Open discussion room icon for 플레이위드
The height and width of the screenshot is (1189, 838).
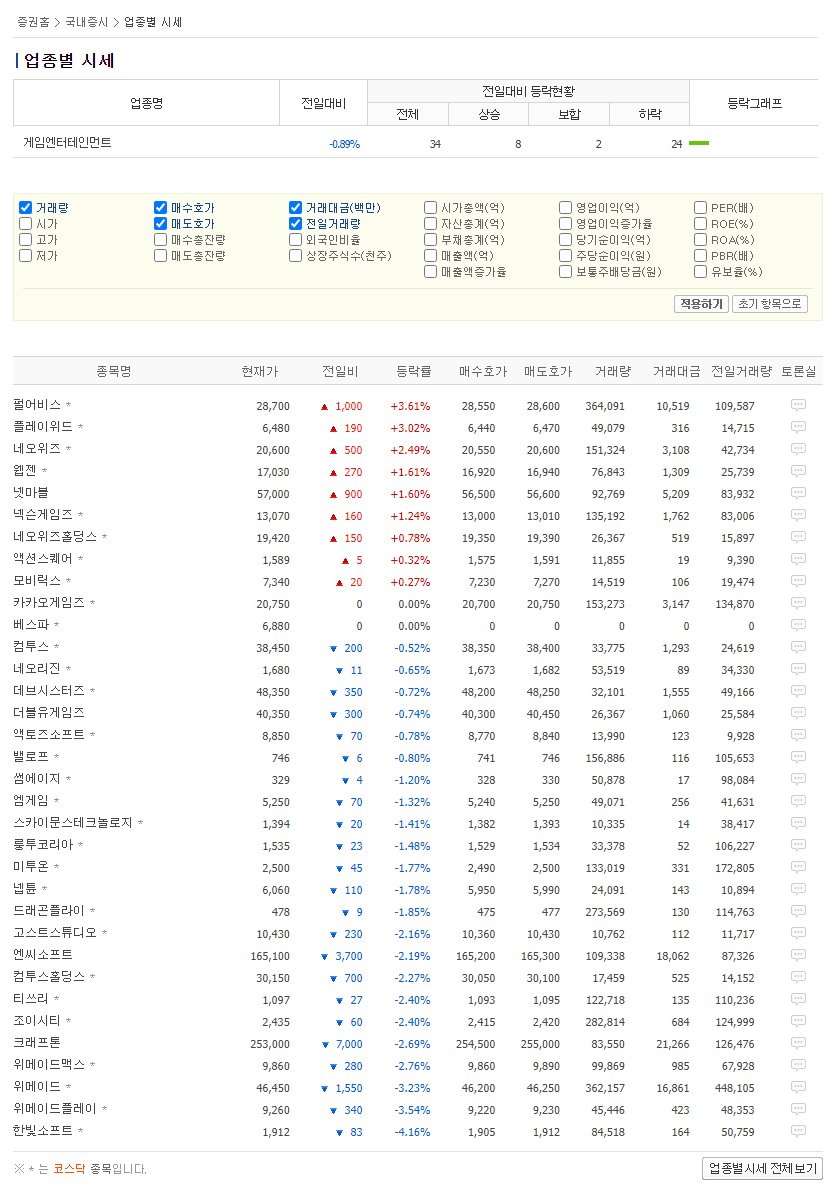798,427
